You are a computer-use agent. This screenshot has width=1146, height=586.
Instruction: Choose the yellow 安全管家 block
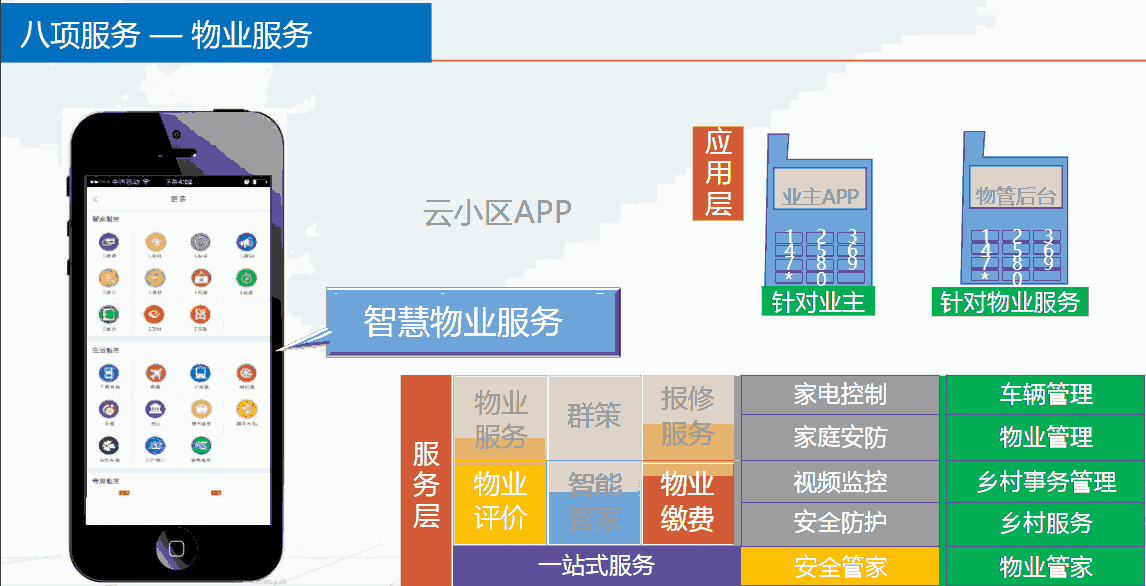(x=840, y=567)
